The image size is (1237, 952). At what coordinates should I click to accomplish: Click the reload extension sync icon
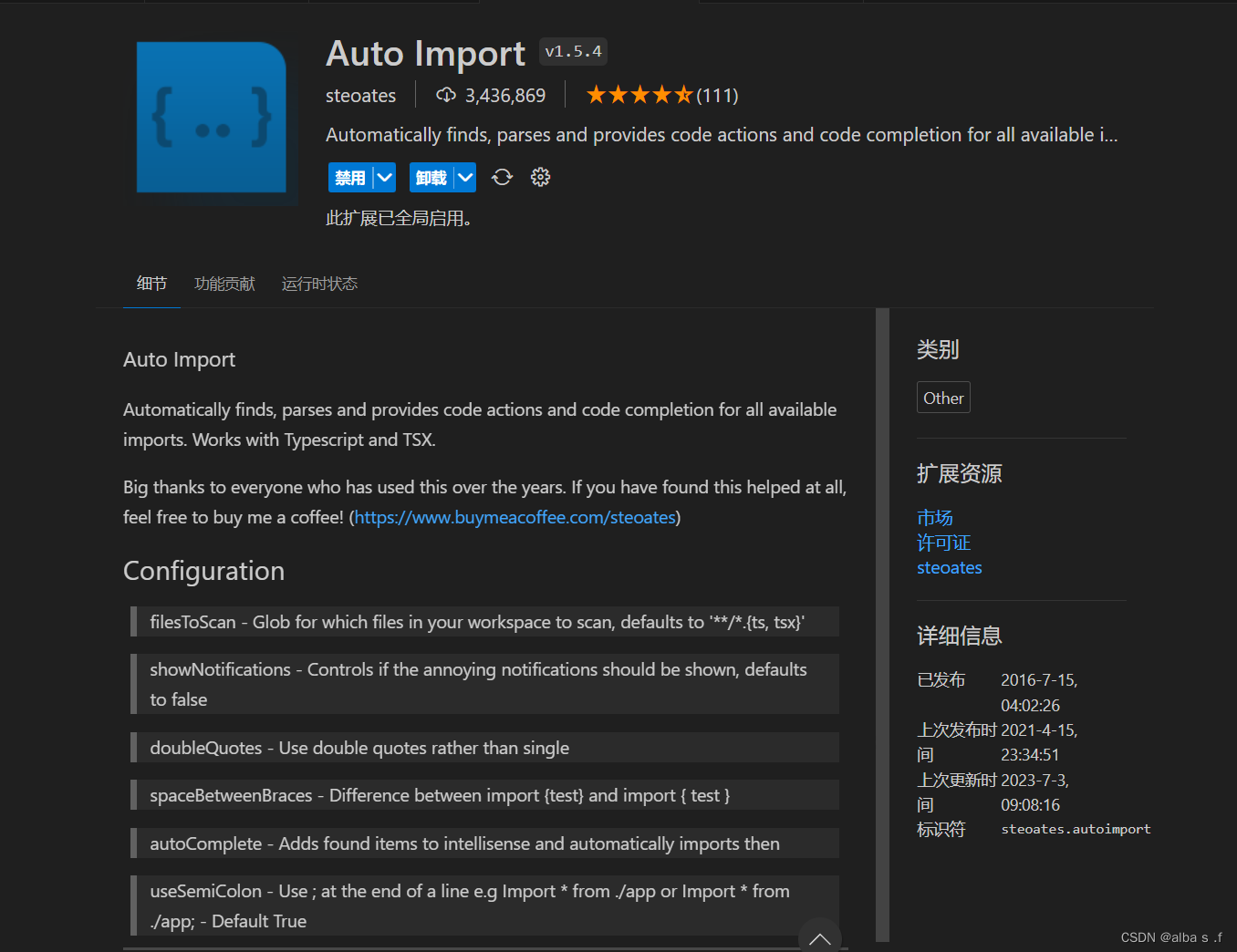point(502,177)
